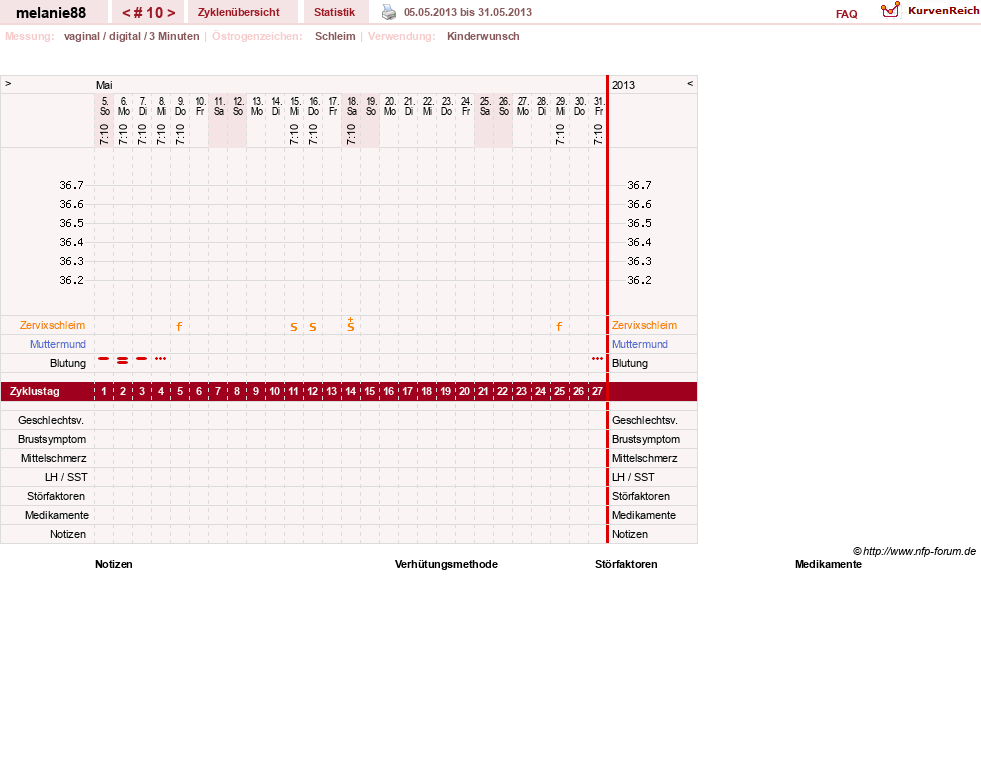981x783 pixels.
Task: Click cycle day 1 in Zyklustag bar
Action: (x=104, y=392)
